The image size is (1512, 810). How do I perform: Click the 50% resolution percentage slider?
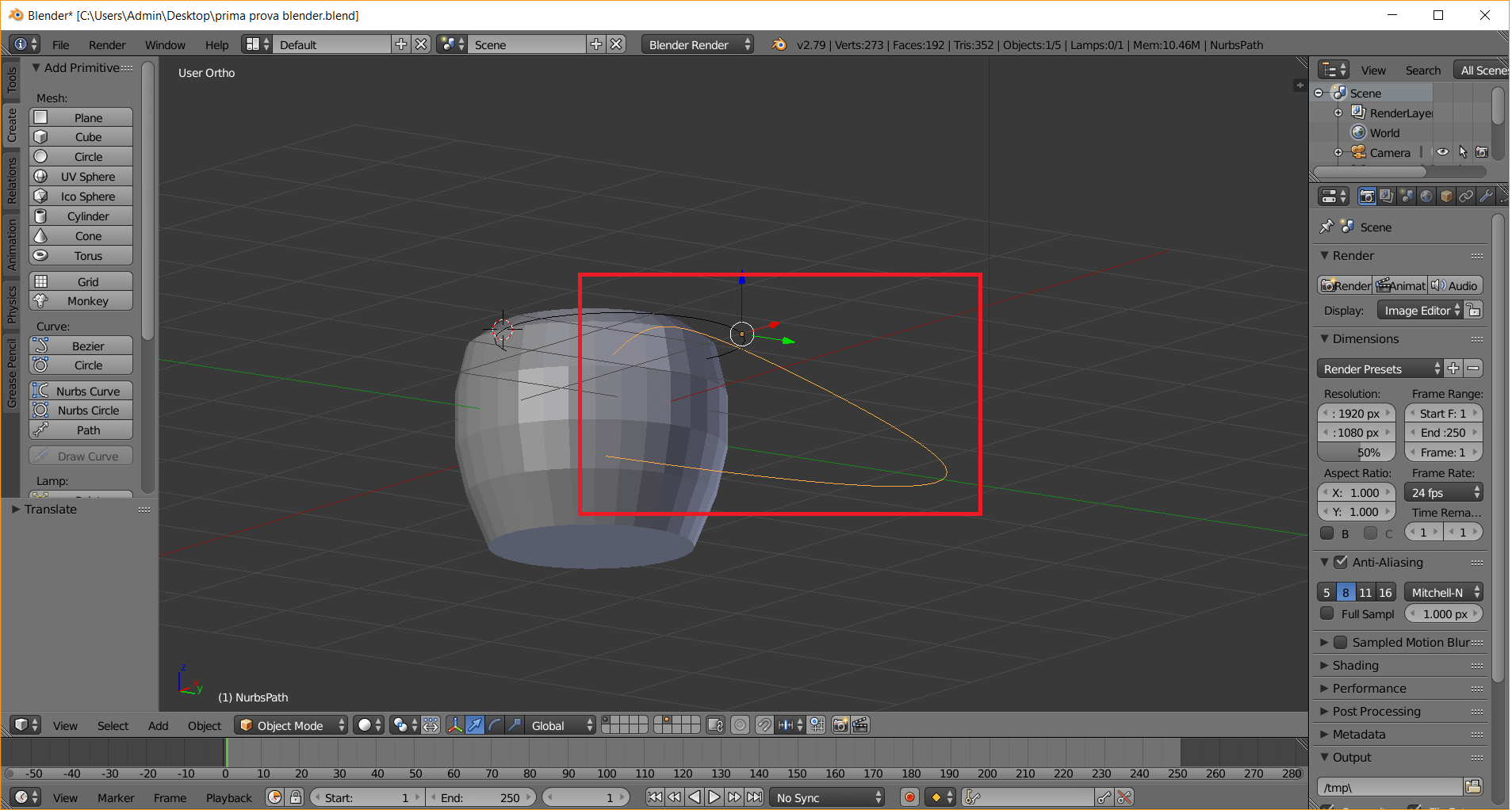(1356, 452)
